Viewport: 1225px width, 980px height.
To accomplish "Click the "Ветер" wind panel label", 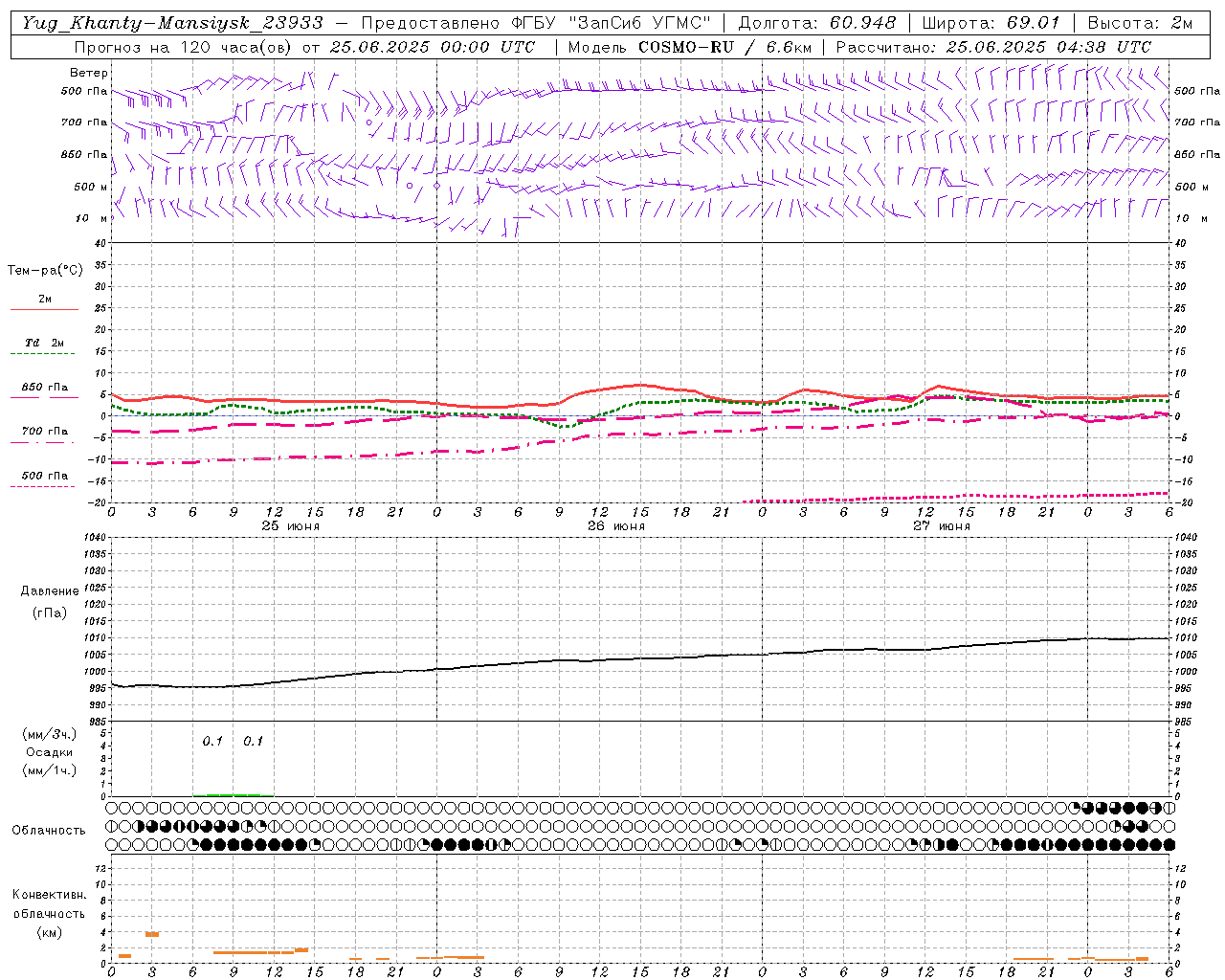I will point(89,73).
